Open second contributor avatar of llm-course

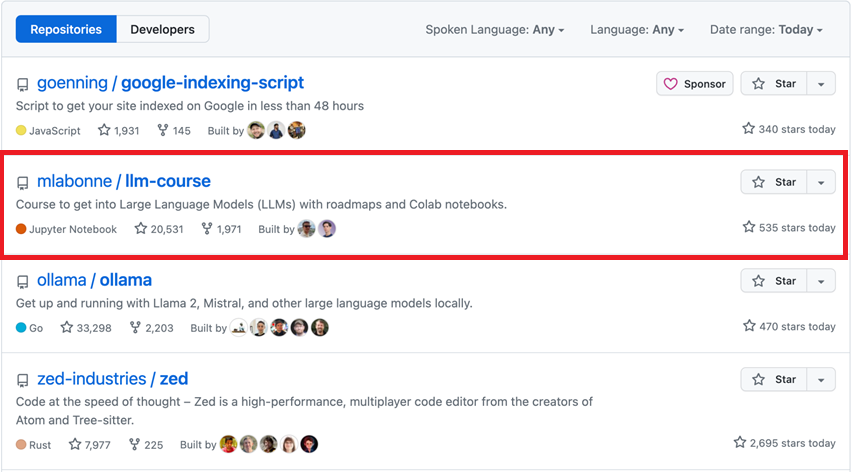point(327,229)
